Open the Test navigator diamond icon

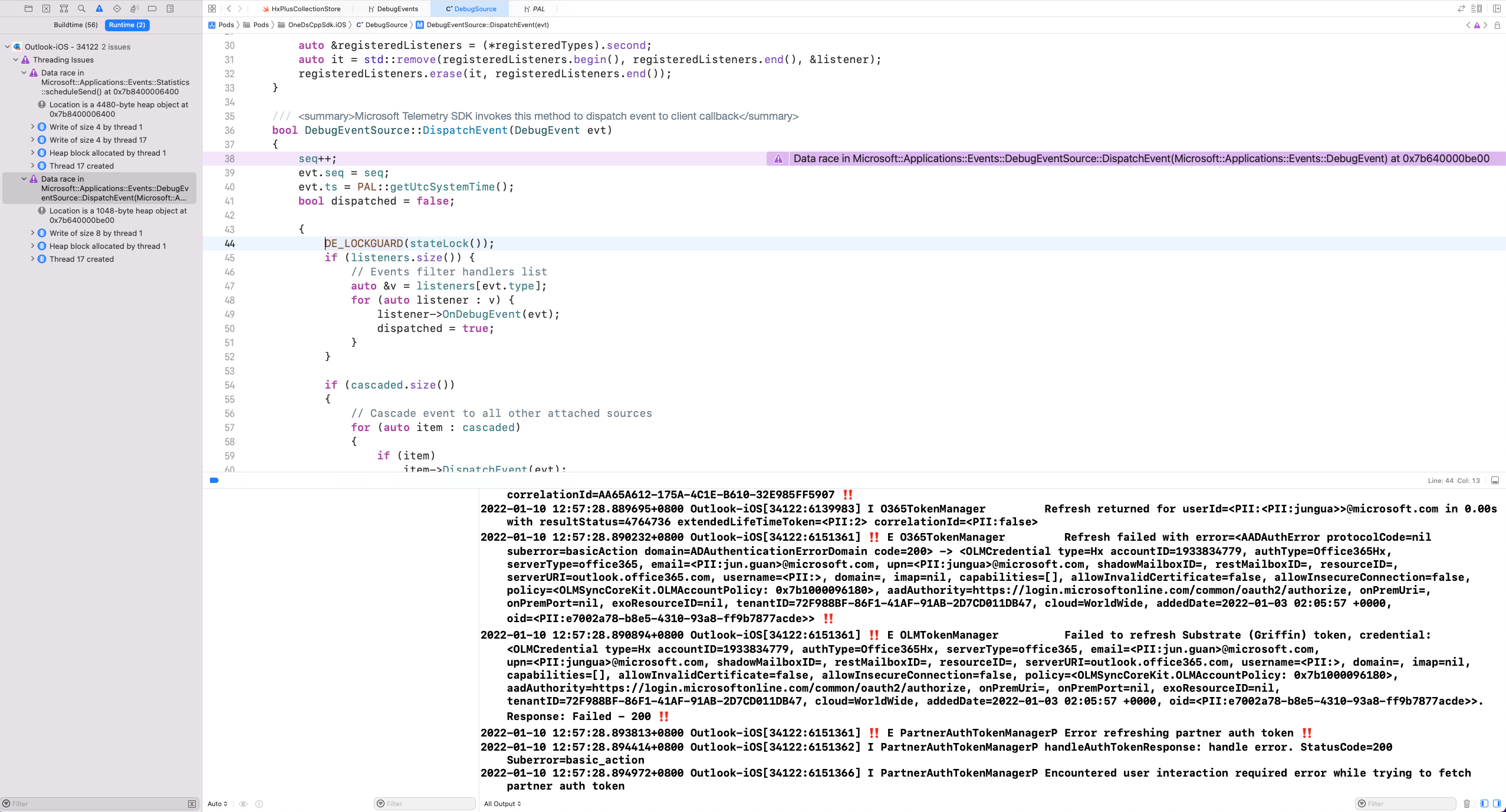click(117, 8)
